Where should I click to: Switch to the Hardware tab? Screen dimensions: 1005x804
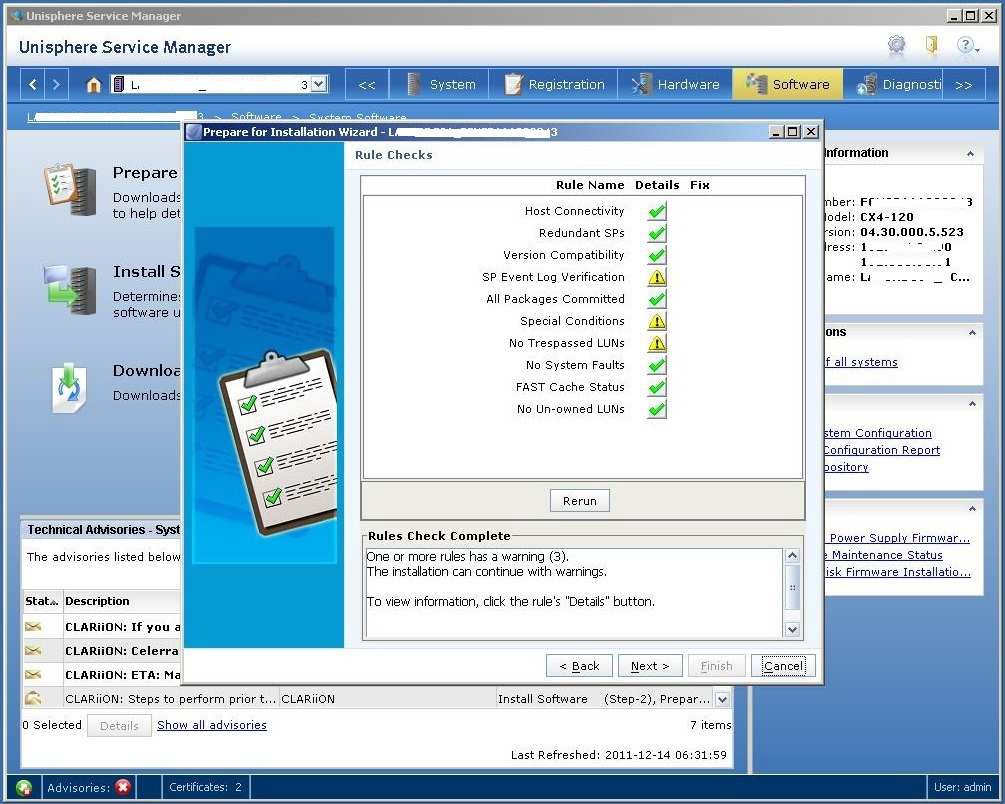pos(676,85)
